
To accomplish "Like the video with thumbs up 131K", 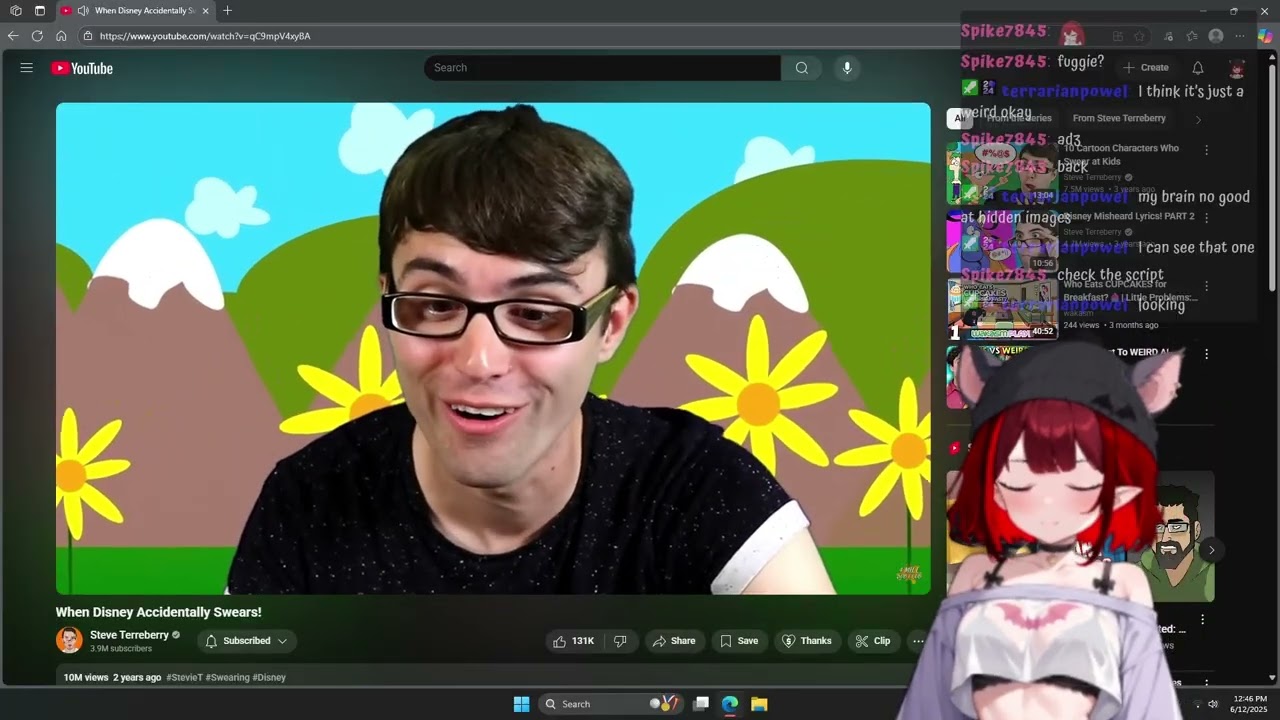I will click(x=574, y=641).
